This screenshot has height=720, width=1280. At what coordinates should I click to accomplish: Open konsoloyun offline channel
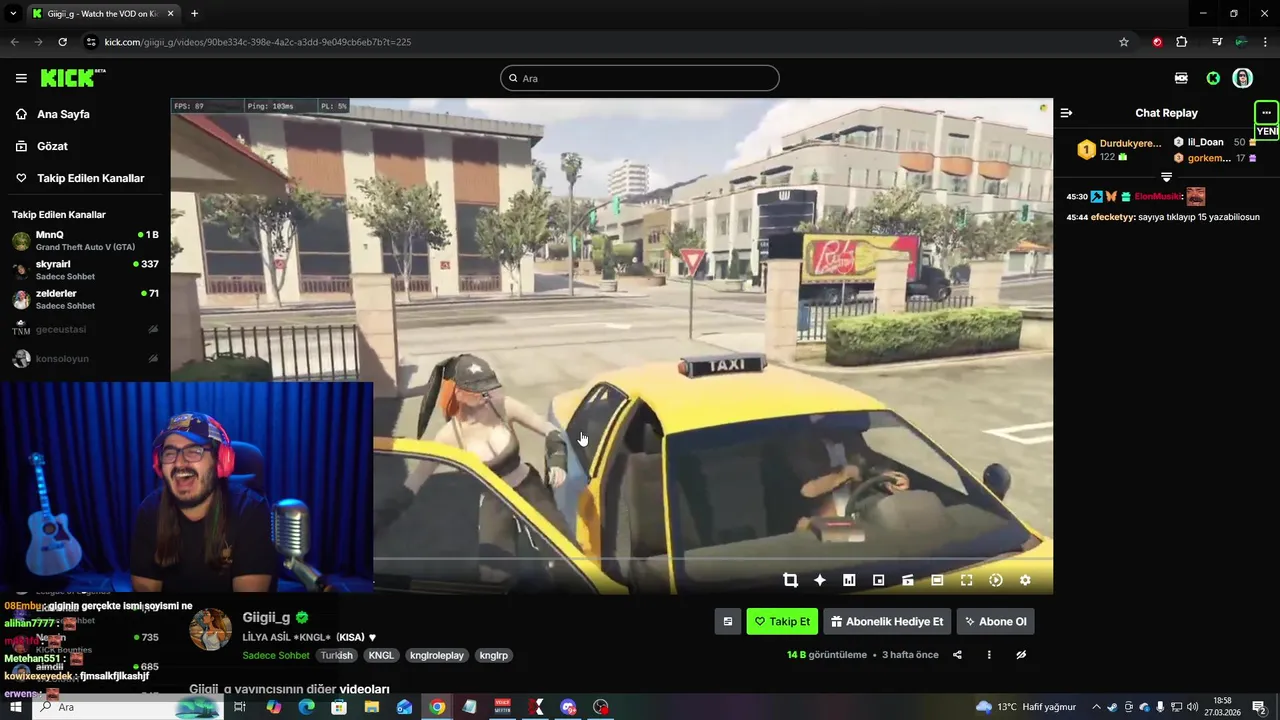click(x=85, y=358)
